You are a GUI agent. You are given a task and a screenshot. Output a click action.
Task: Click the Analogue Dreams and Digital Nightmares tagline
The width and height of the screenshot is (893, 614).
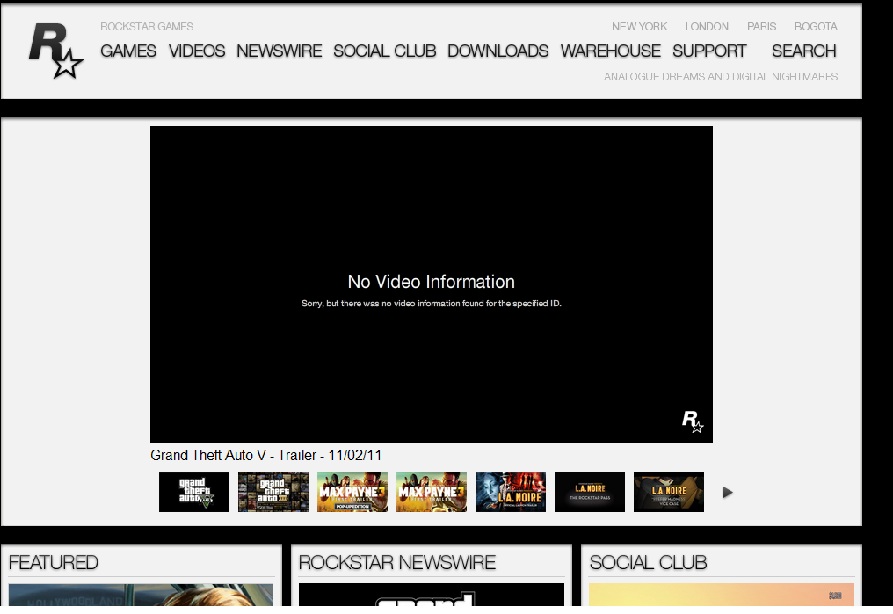pos(721,76)
